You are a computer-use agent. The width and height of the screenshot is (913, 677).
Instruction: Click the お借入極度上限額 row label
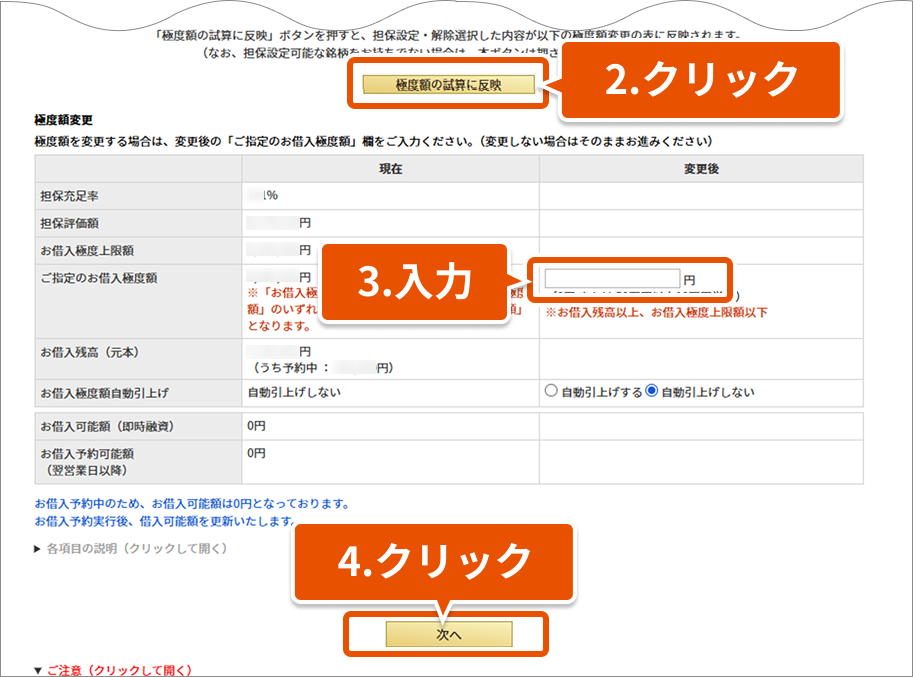[87, 250]
